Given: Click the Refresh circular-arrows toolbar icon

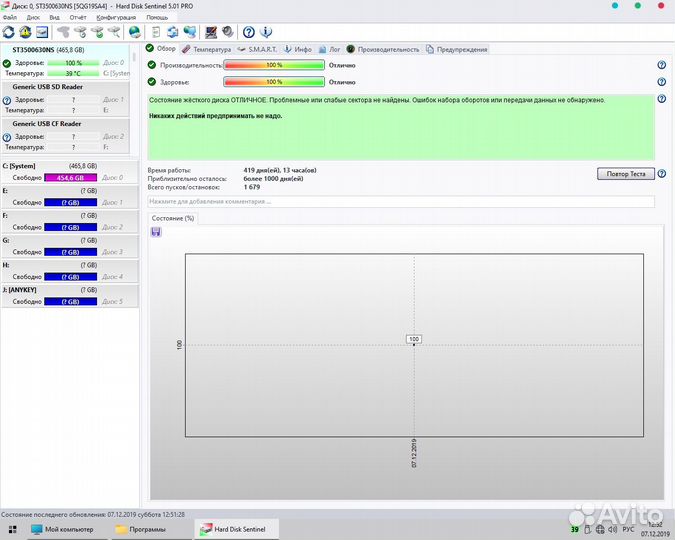Looking at the screenshot, I should point(9,32).
